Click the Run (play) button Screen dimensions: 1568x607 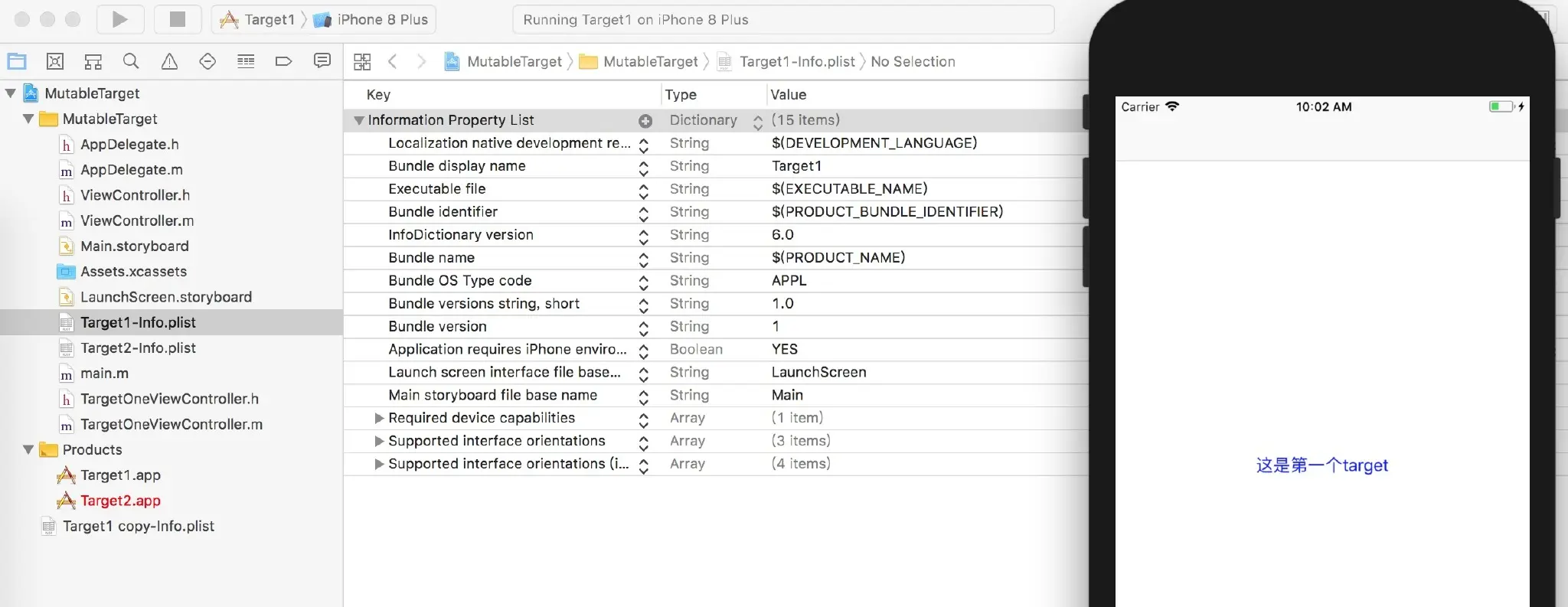[120, 19]
